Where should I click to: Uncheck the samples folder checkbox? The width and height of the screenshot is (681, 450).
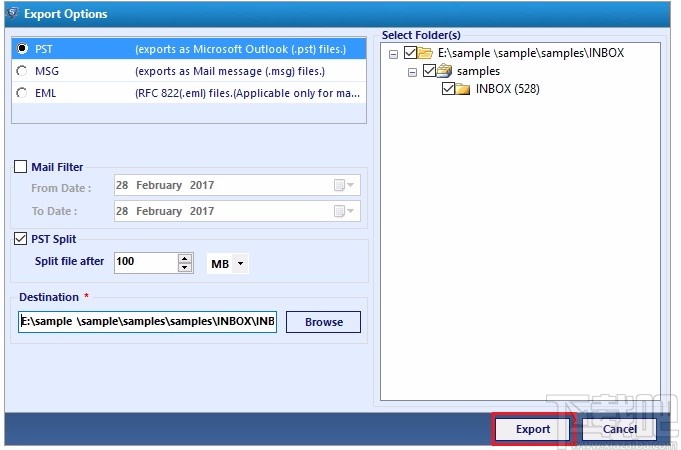tap(429, 70)
